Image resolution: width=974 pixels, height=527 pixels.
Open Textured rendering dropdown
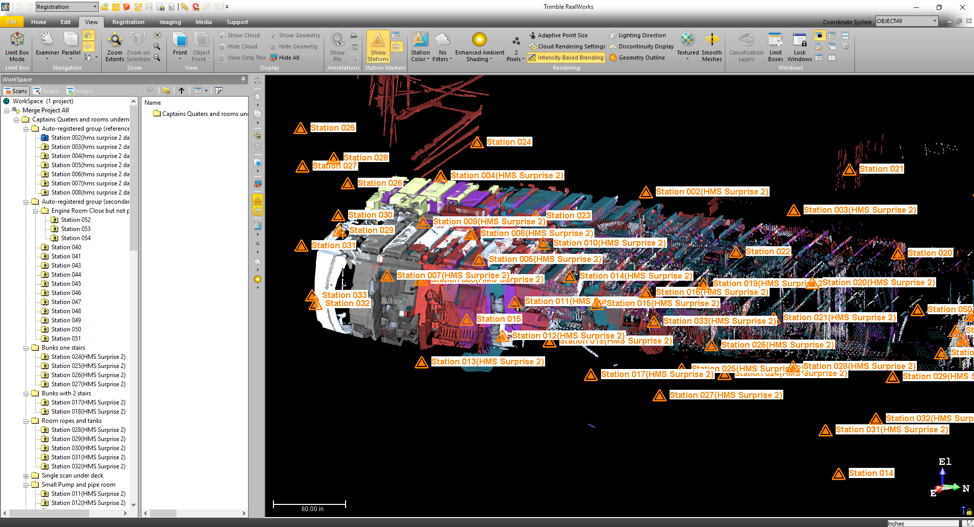pos(687,47)
